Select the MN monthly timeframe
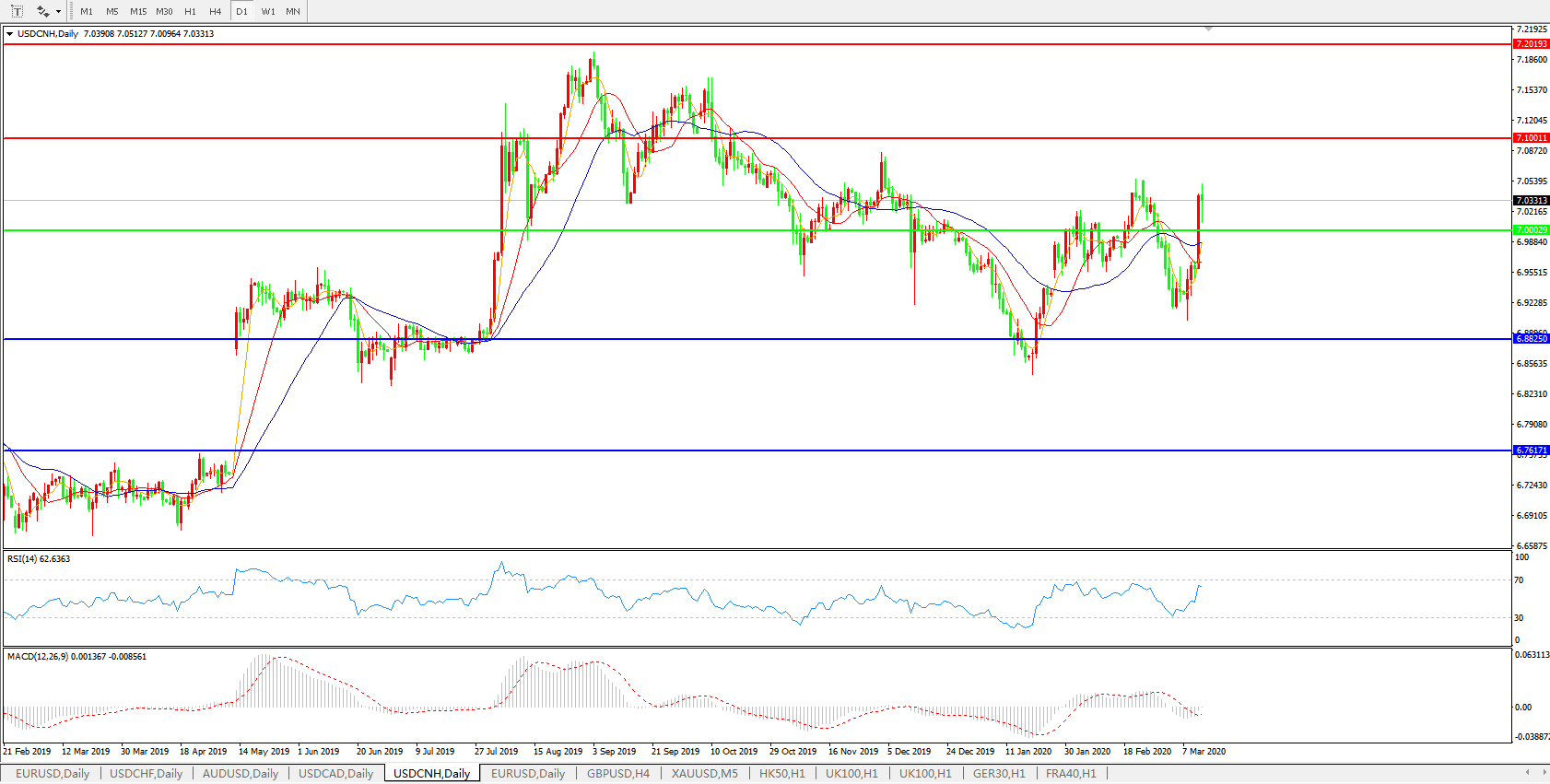 coord(293,12)
